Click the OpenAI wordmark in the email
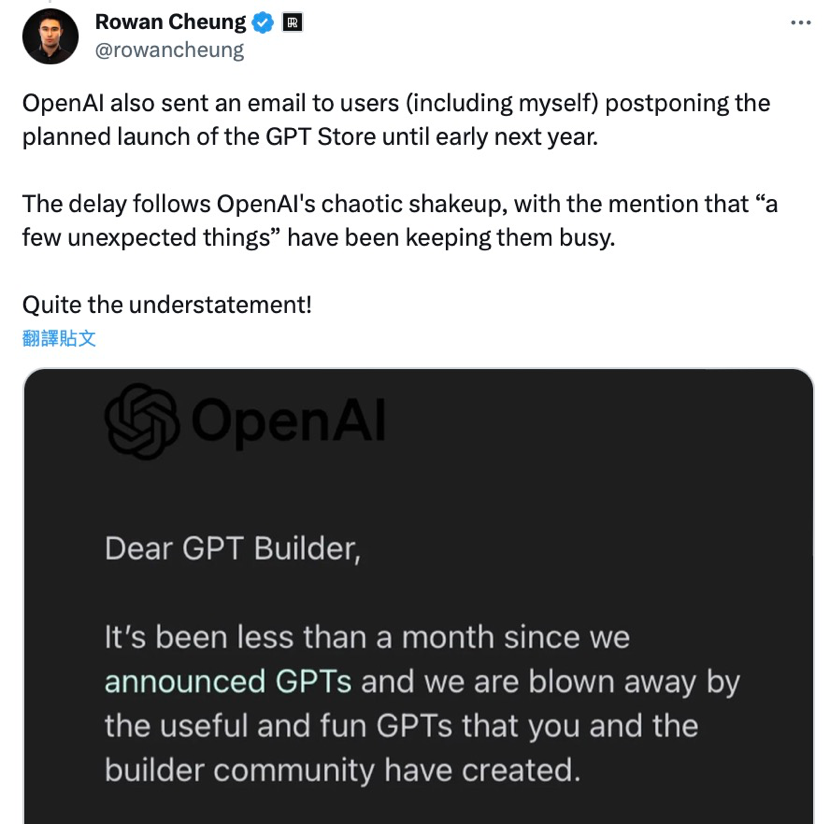Screen dimensions: 830x824 (x=288, y=421)
